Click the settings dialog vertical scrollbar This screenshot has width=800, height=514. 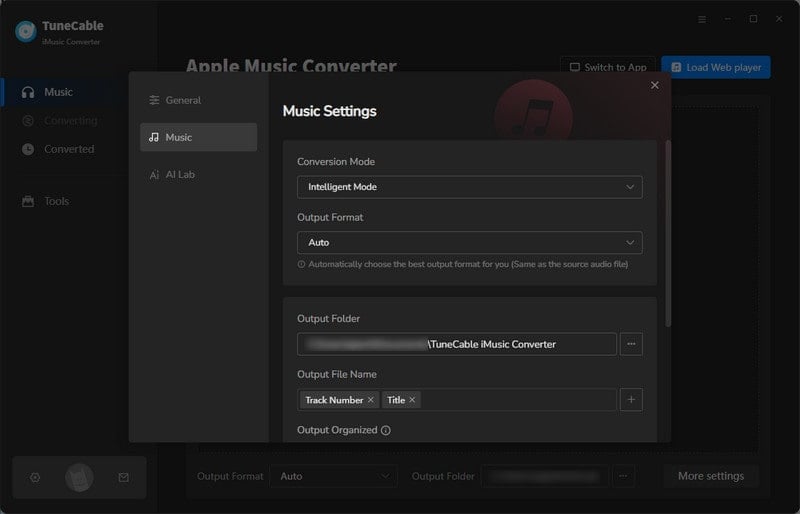click(x=668, y=234)
